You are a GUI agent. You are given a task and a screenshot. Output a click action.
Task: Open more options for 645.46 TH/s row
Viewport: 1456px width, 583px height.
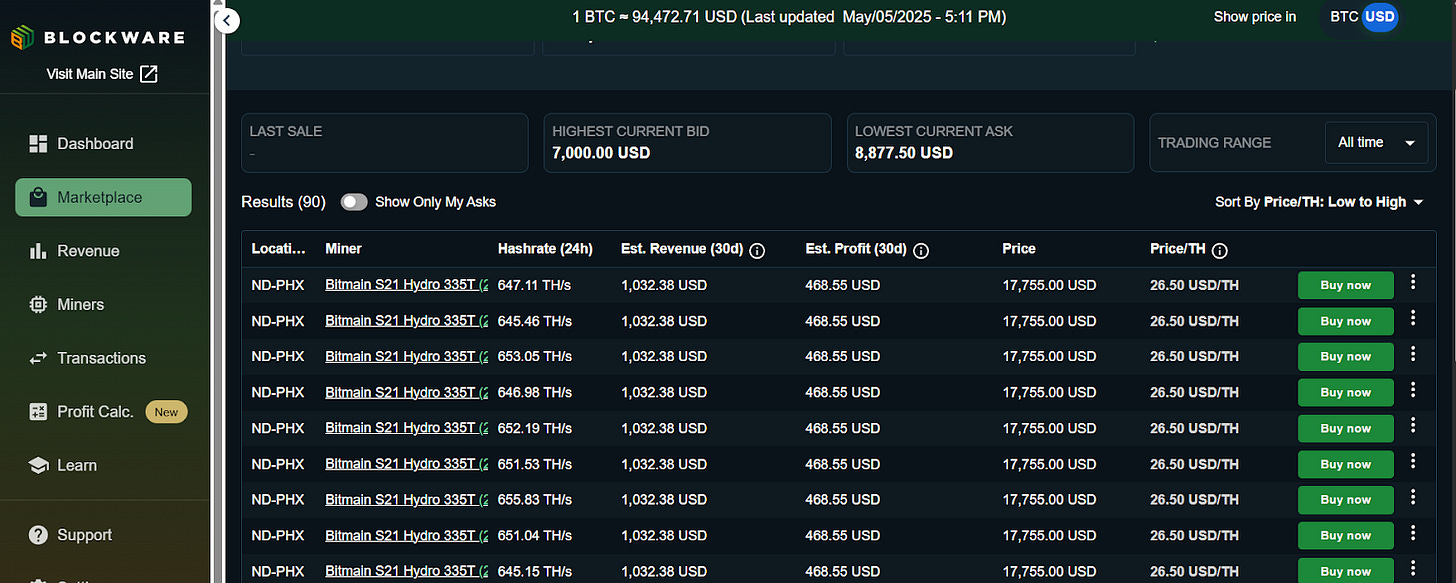pyautogui.click(x=1413, y=318)
